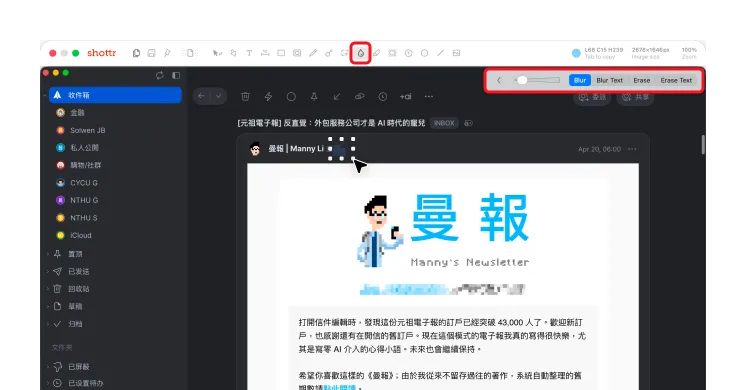Click the trash icon in the mail toolbar

[x=245, y=96]
